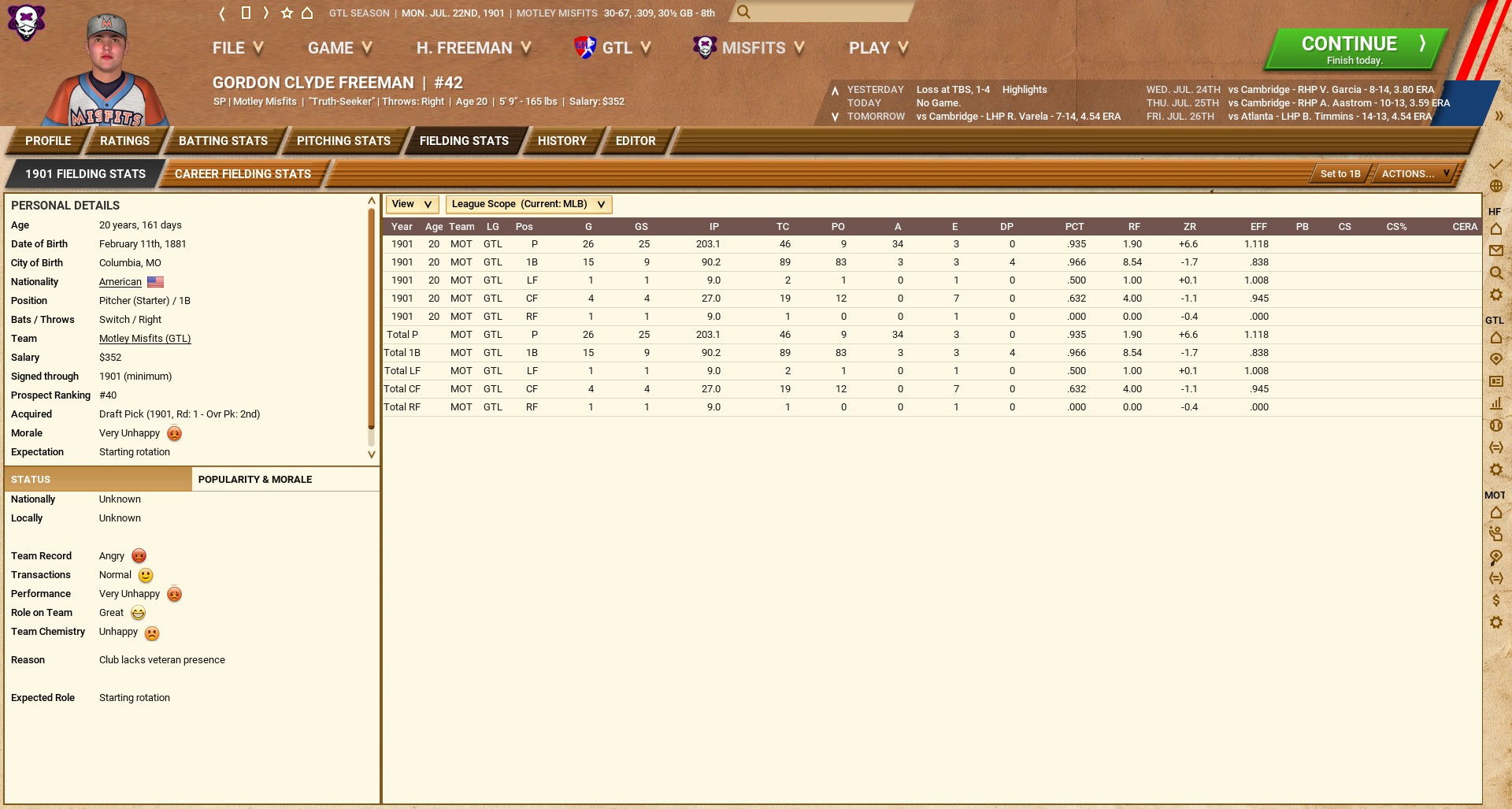Open the news card icon under GTL

(x=1496, y=381)
